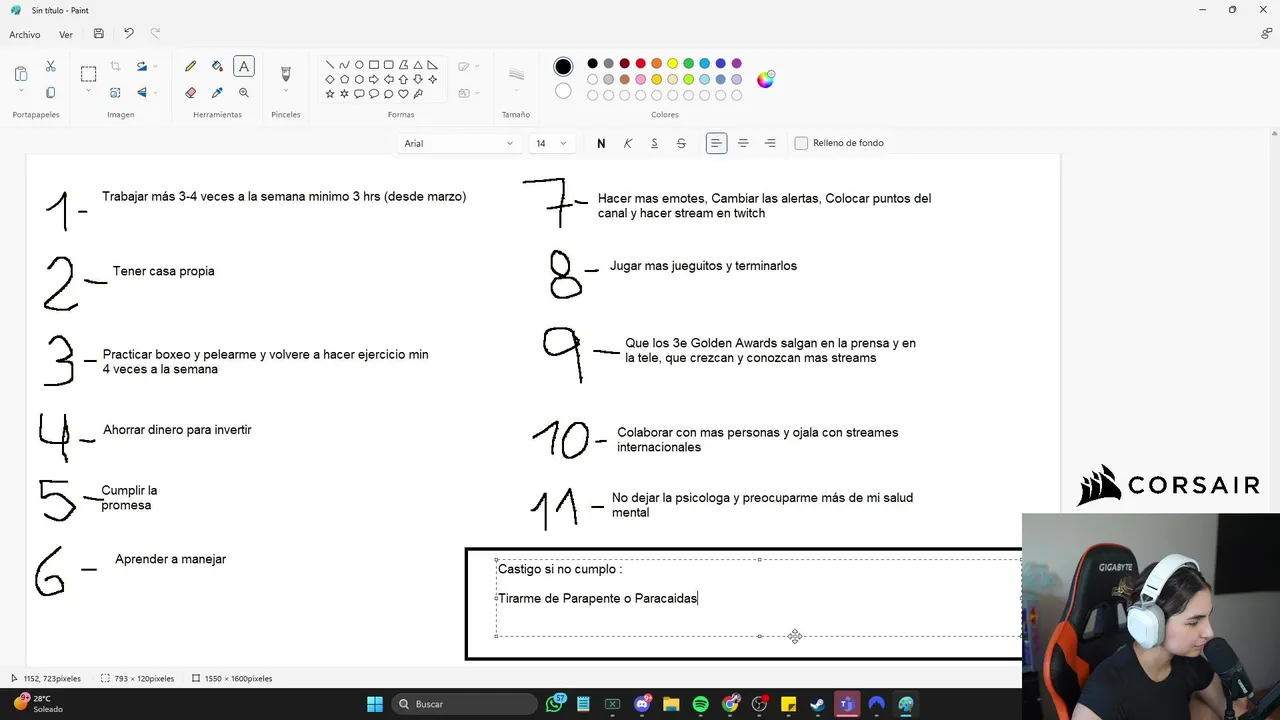Open Discord from the taskbar
Image resolution: width=1280 pixels, height=720 pixels.
click(x=642, y=704)
